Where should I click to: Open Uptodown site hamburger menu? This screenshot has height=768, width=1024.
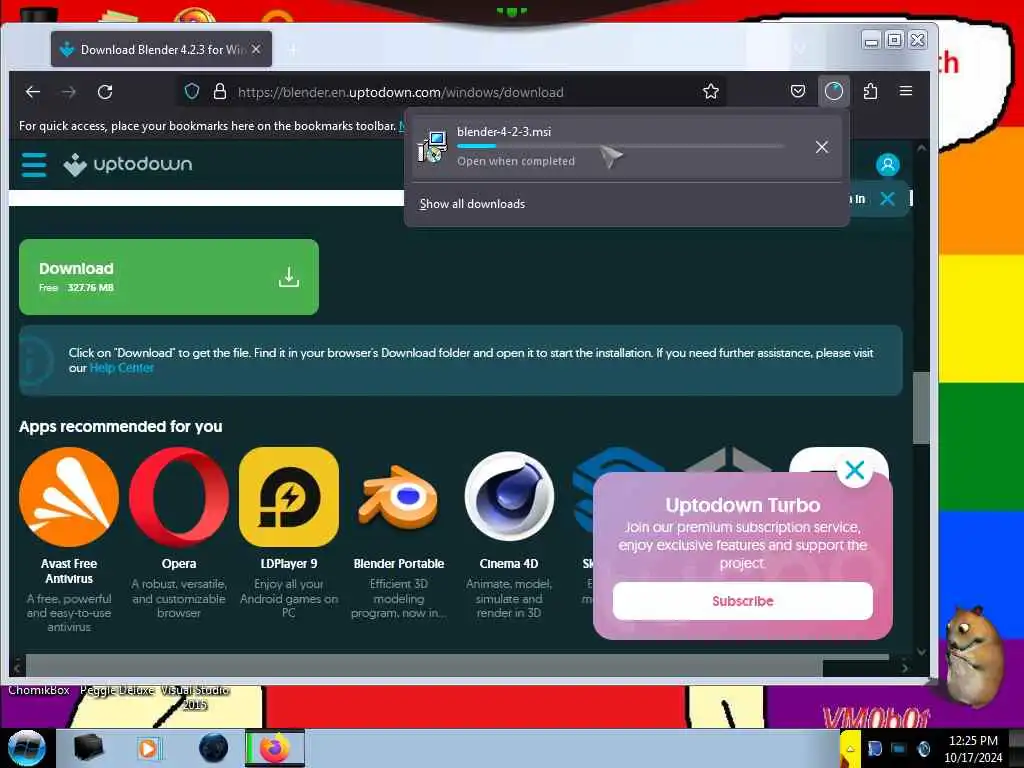(34, 165)
